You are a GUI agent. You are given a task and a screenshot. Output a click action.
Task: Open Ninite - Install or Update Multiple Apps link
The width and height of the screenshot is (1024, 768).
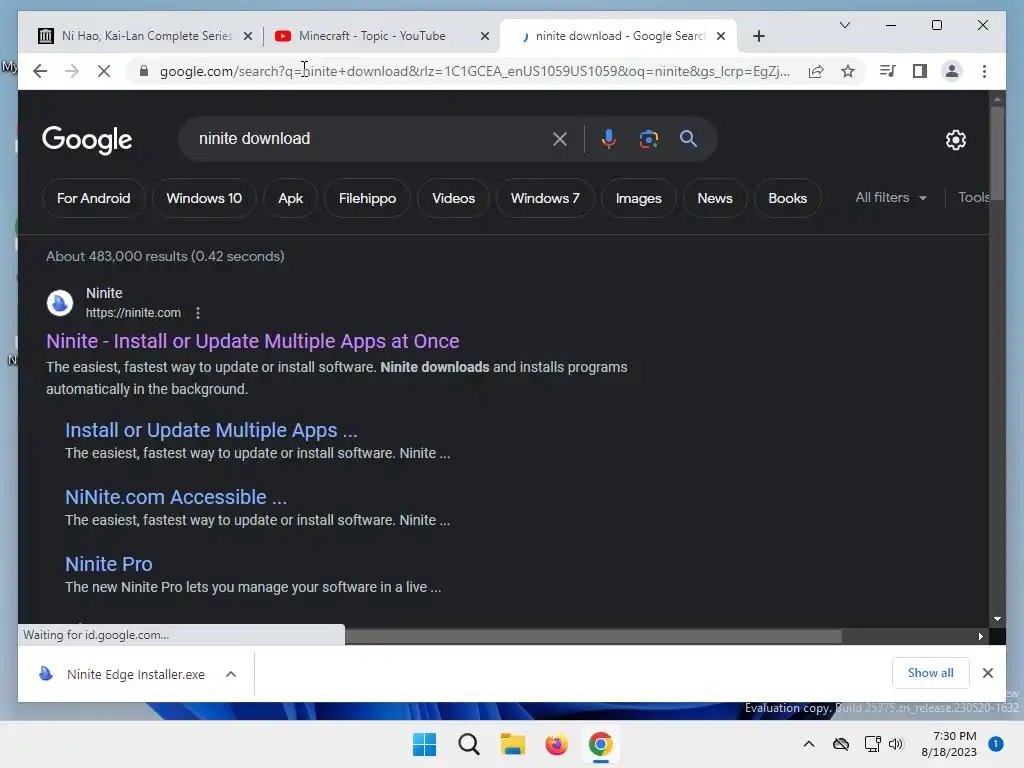(253, 341)
